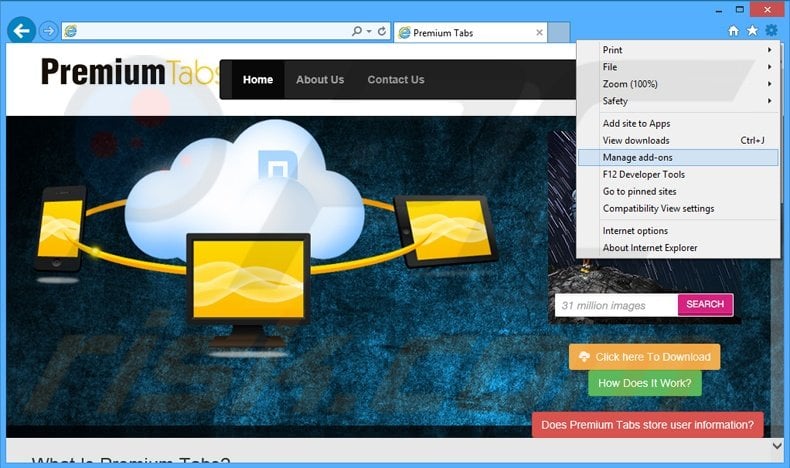Choose Manage add-ons menu entry
Viewport: 790px width, 468px height.
678,157
